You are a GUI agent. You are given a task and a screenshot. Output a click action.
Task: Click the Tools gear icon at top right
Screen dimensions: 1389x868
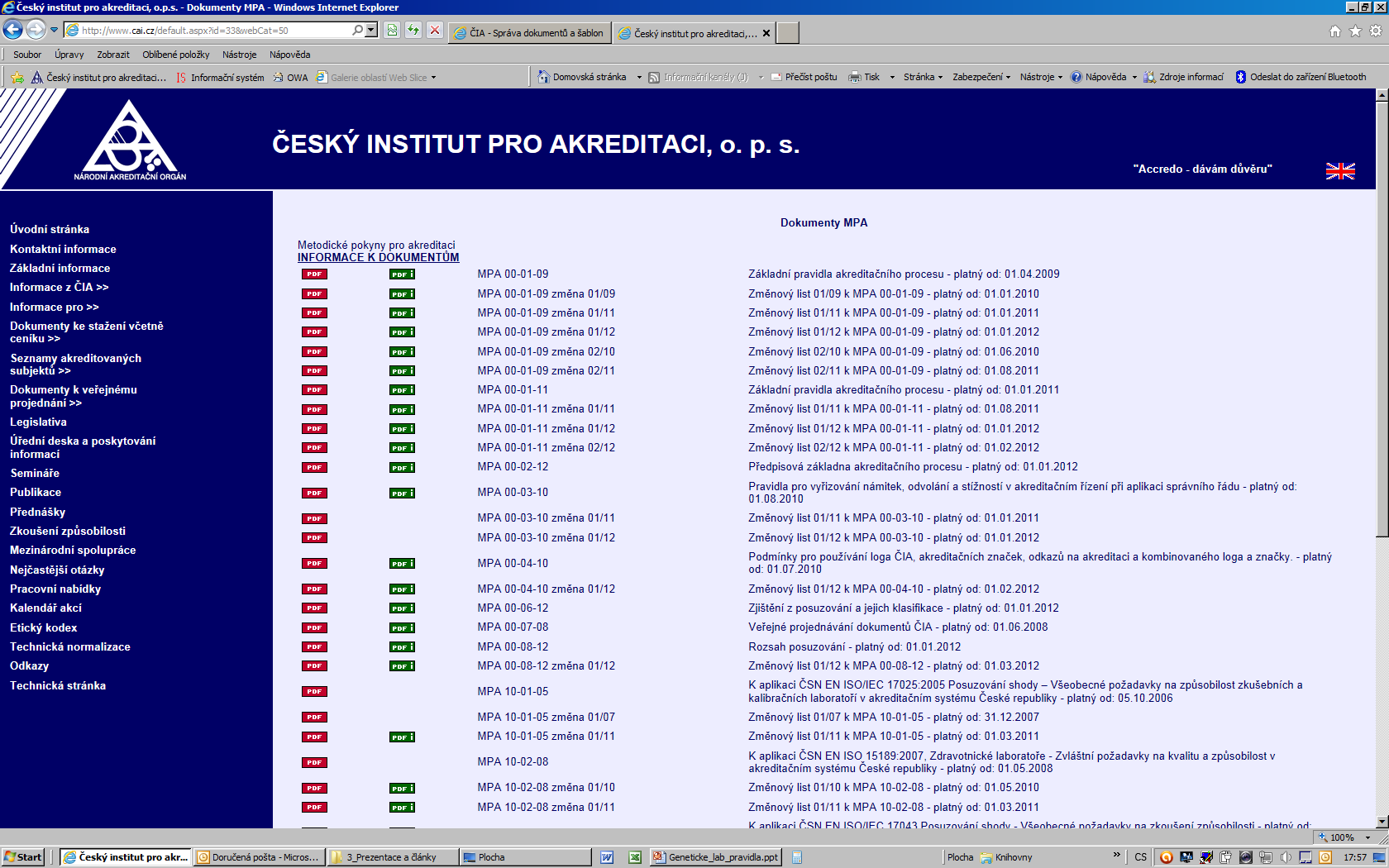coord(1376,31)
